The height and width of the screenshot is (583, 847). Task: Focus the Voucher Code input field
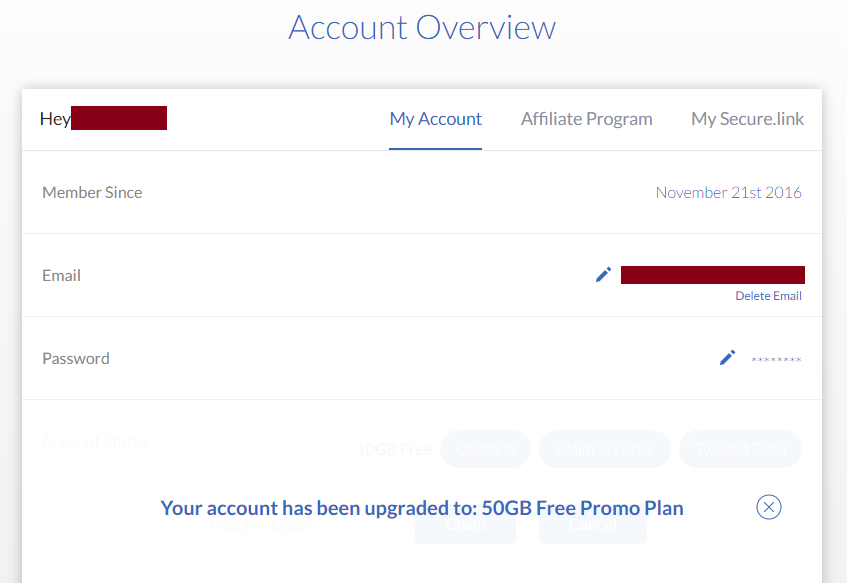pyautogui.click(x=300, y=526)
